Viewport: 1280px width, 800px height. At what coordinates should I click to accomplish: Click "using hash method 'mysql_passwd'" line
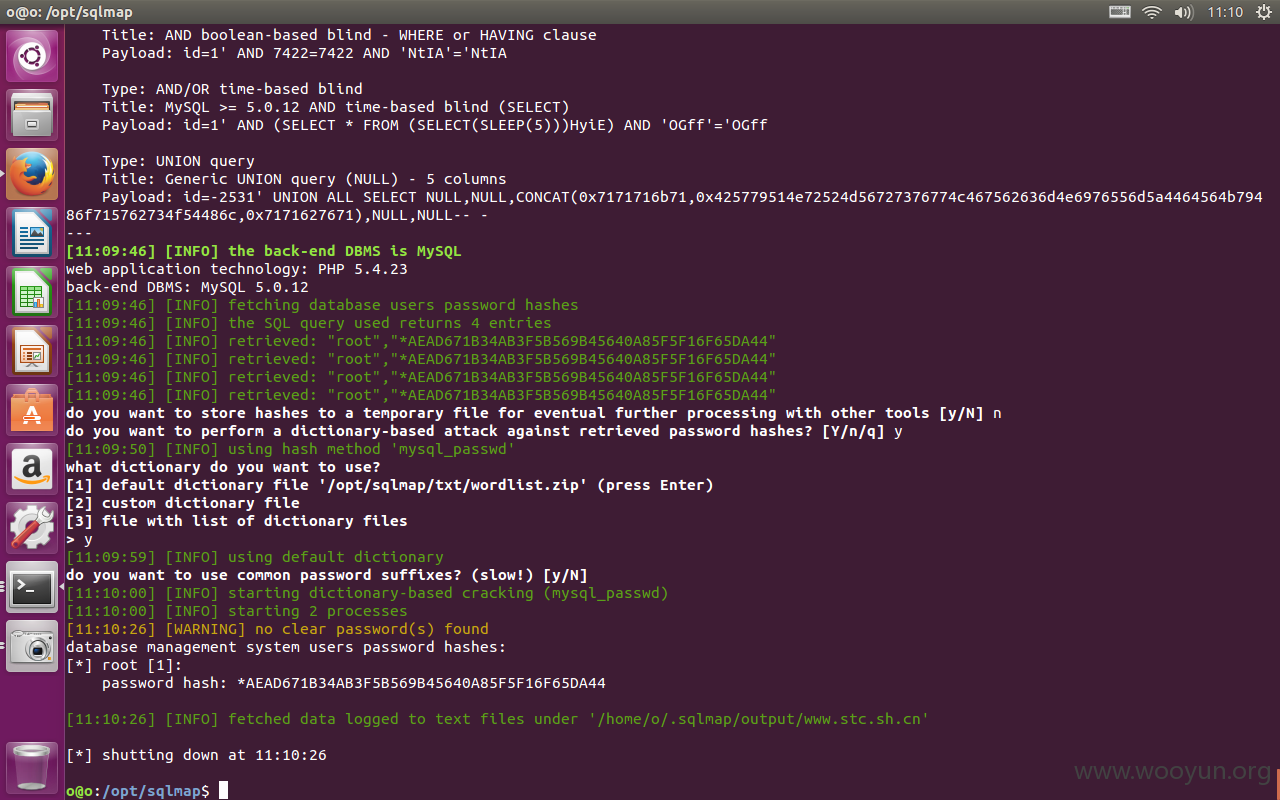[x=291, y=449]
